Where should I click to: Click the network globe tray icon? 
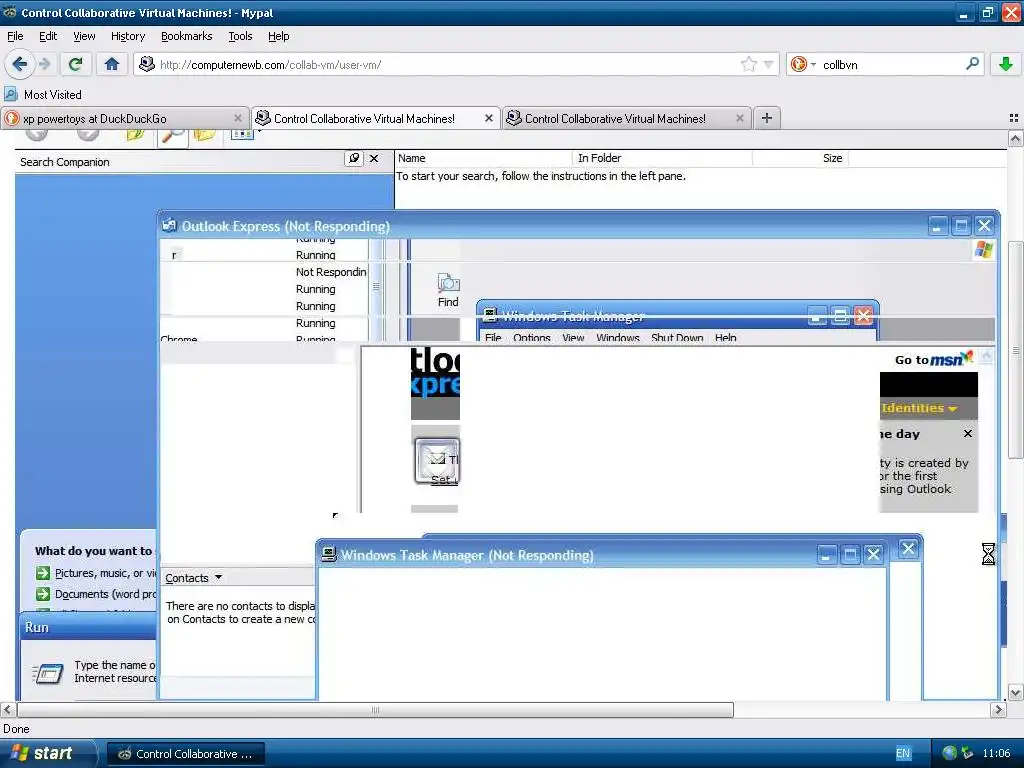point(950,754)
